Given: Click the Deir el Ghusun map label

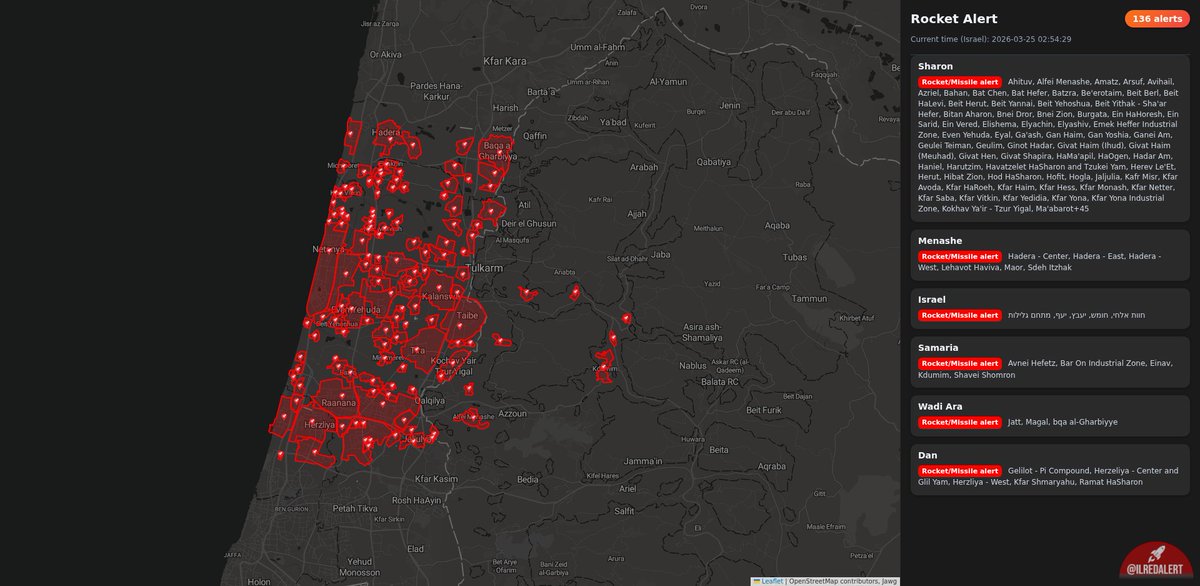Looking at the screenshot, I should (x=529, y=224).
